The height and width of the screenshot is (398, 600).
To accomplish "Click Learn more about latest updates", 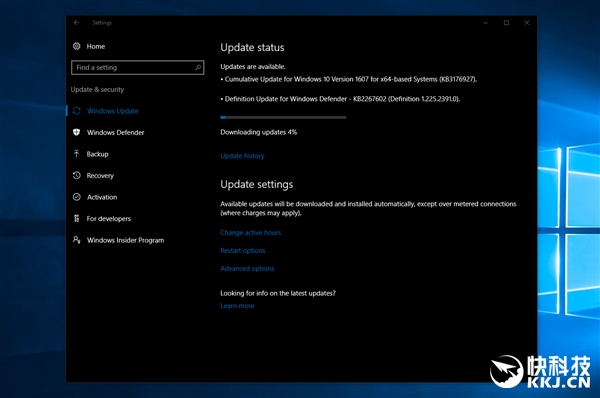I will tap(237, 306).
